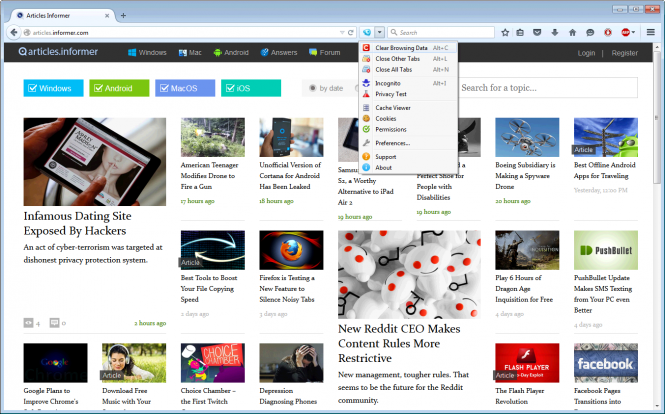665x414 pixels.
Task: Click the scrollbar up arrow
Action: (657, 47)
